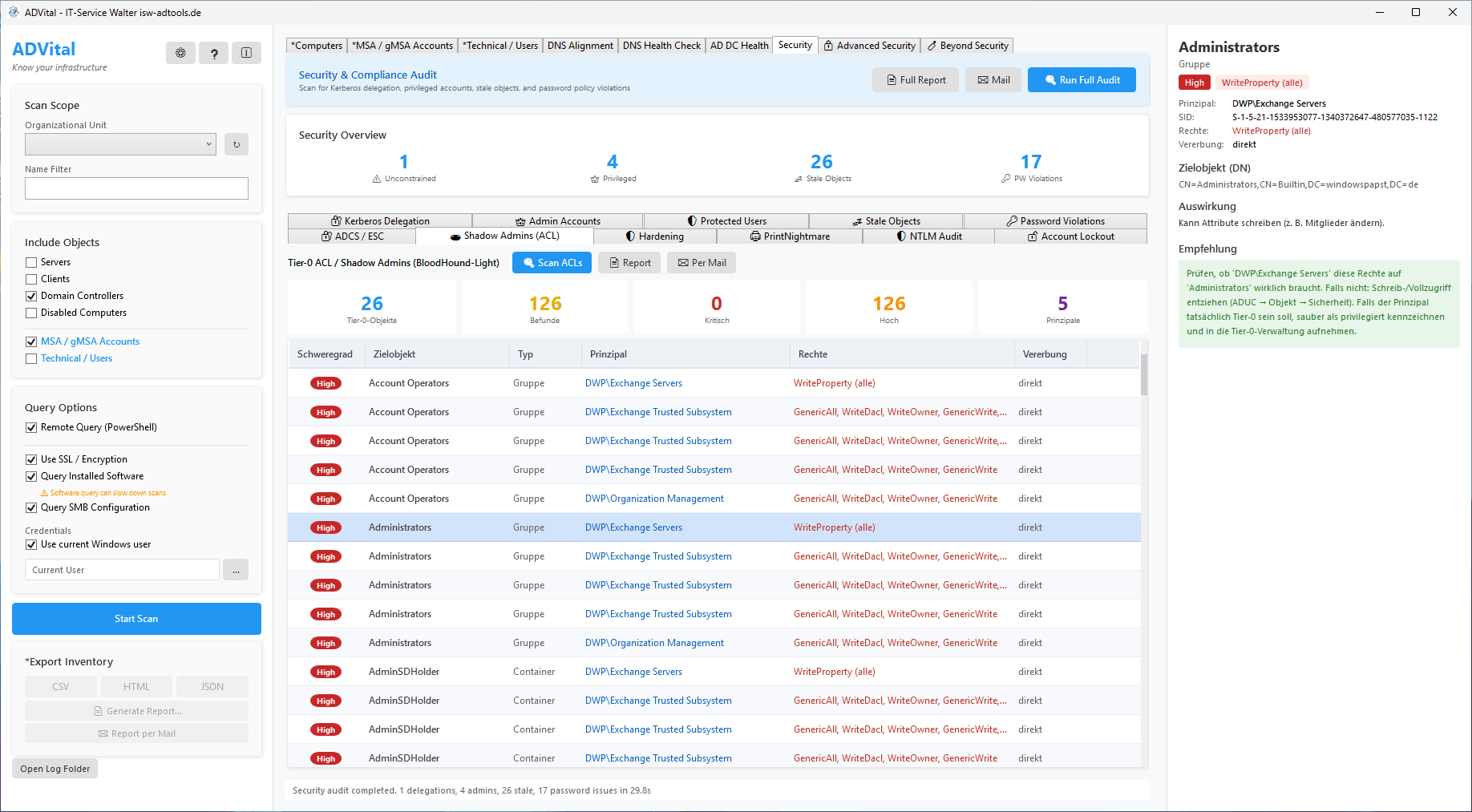Open settings gear icon beside ADVital logo
The width and height of the screenshot is (1472, 812).
point(180,53)
